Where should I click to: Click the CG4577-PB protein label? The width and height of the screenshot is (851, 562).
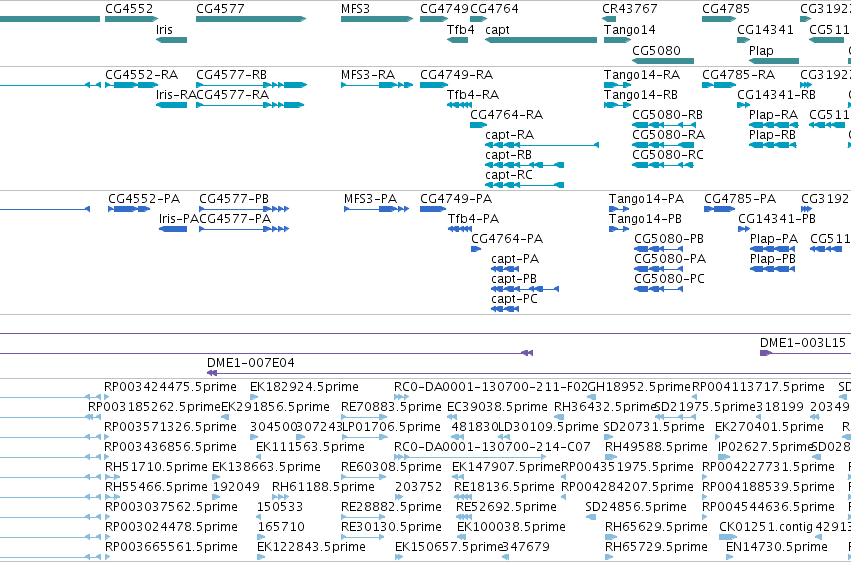click(x=234, y=199)
